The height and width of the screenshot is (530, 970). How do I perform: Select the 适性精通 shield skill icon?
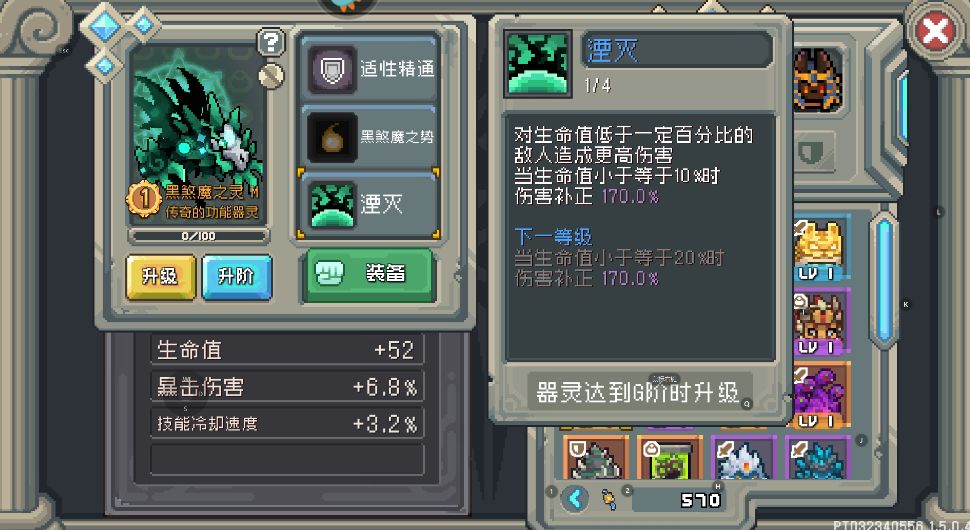coord(332,69)
